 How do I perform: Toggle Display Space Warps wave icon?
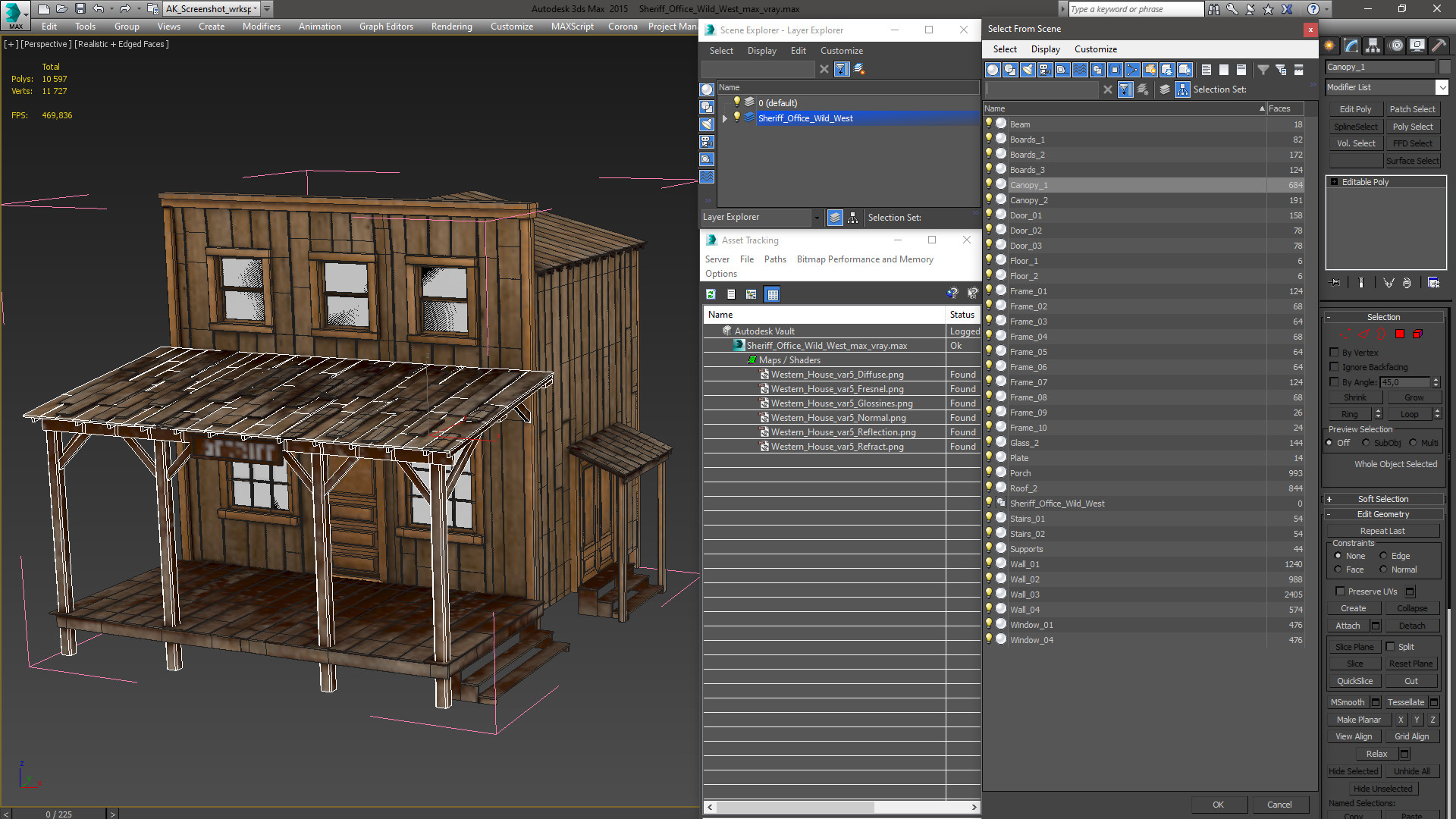pos(1080,70)
